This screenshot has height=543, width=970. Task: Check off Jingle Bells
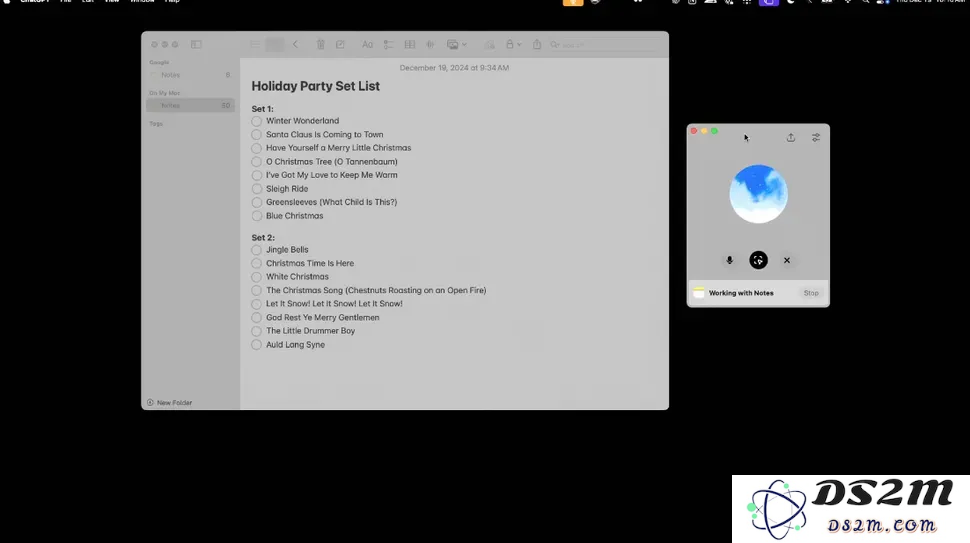tap(257, 250)
